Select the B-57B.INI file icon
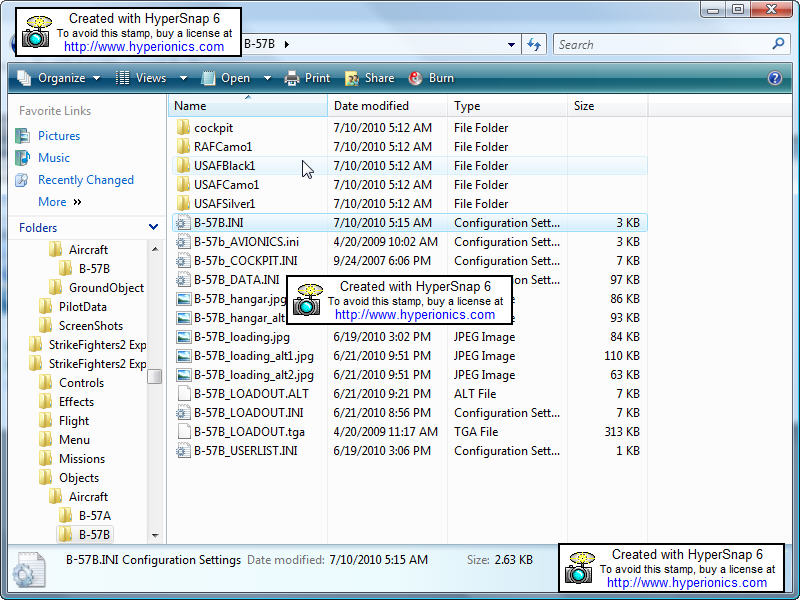The image size is (800, 600). (183, 222)
